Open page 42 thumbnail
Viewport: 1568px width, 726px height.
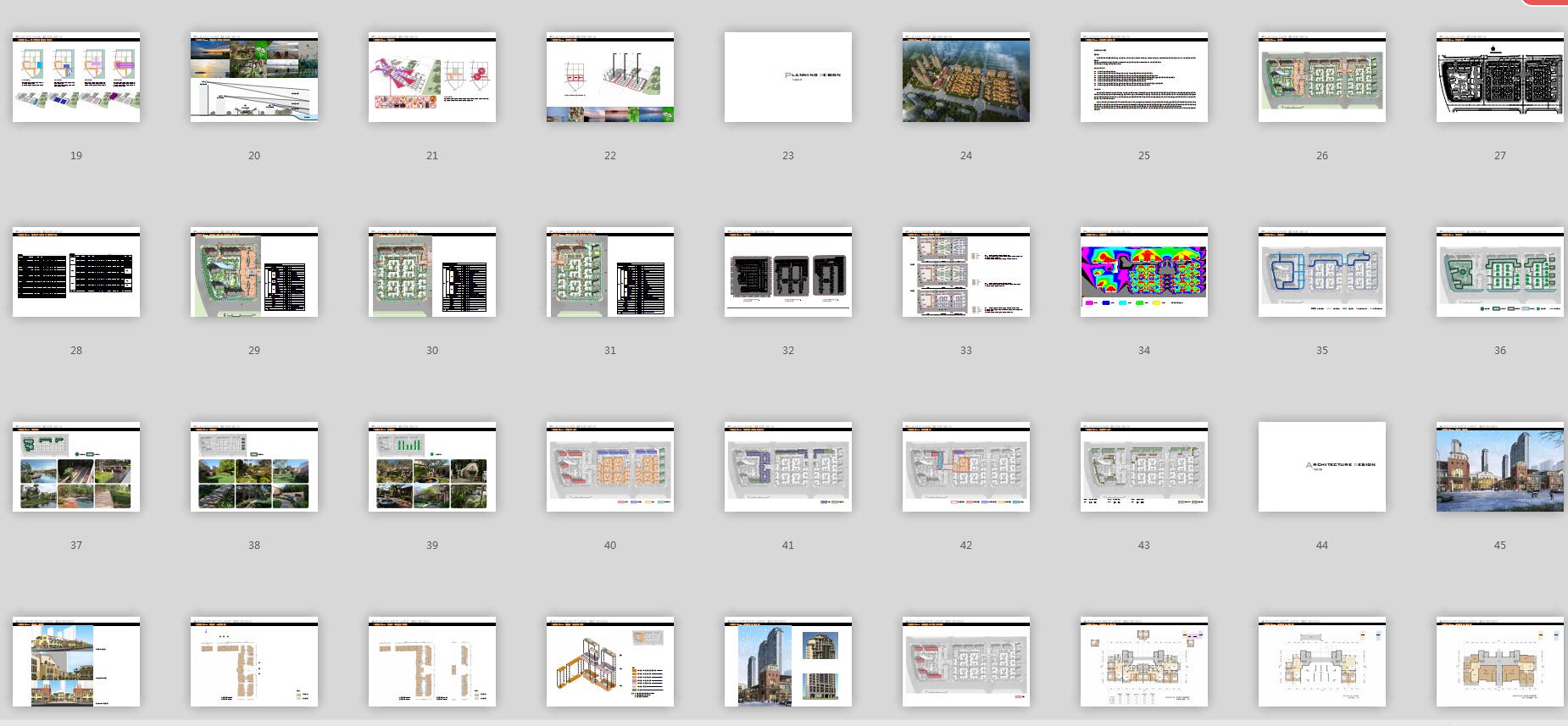[x=966, y=467]
